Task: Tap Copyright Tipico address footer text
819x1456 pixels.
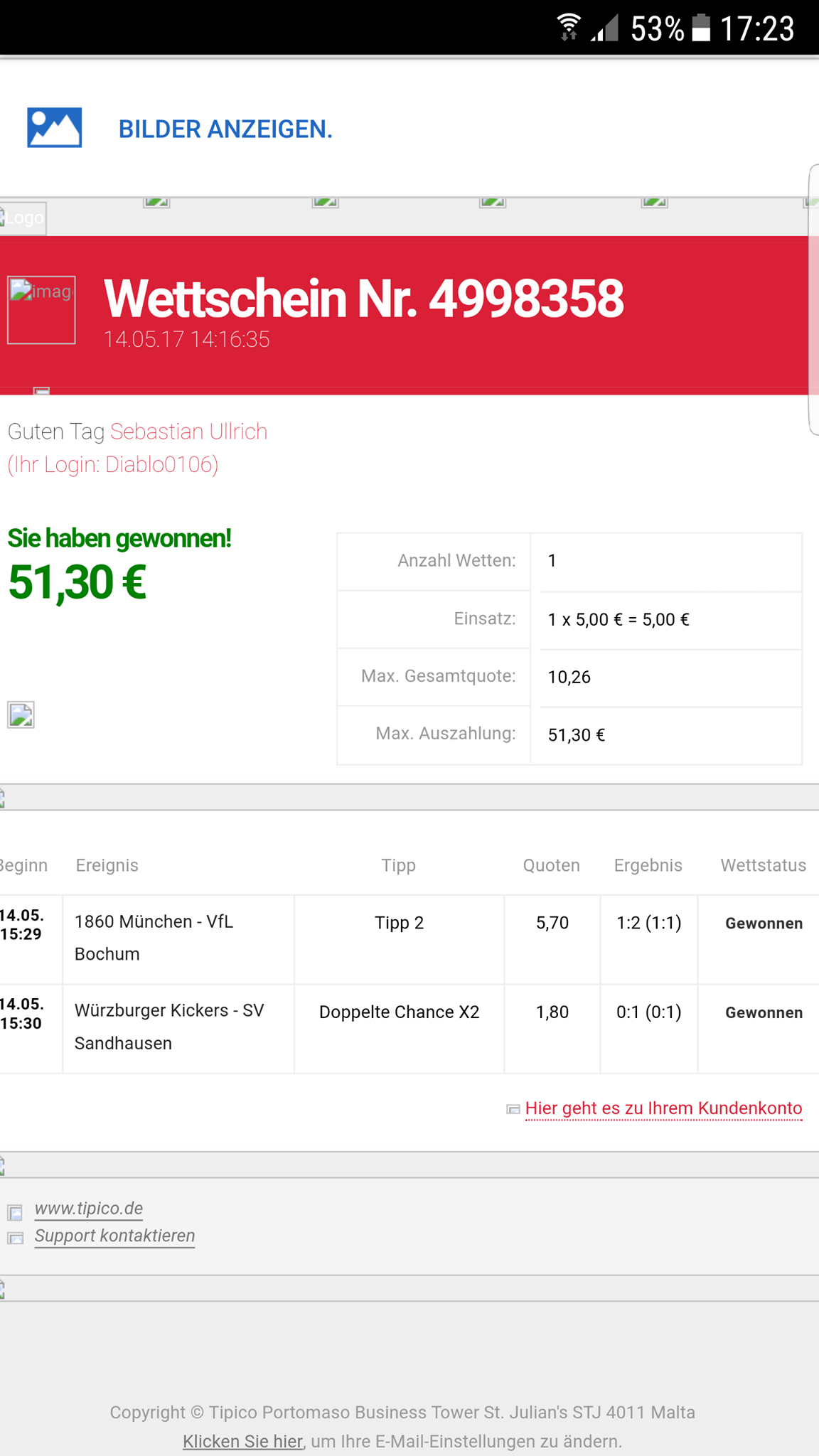Action: point(402,1412)
